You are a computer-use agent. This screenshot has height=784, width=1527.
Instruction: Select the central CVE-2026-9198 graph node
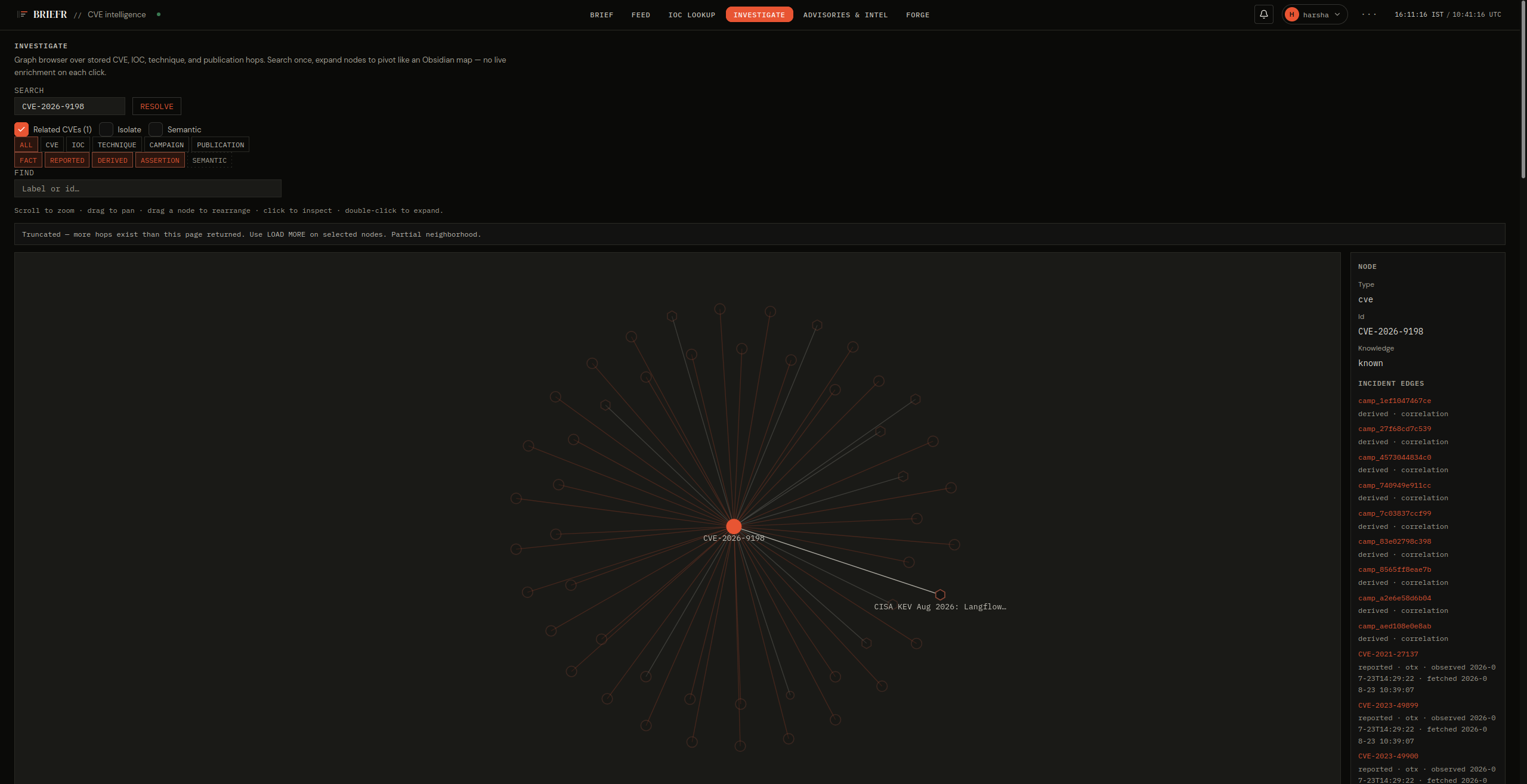(734, 526)
